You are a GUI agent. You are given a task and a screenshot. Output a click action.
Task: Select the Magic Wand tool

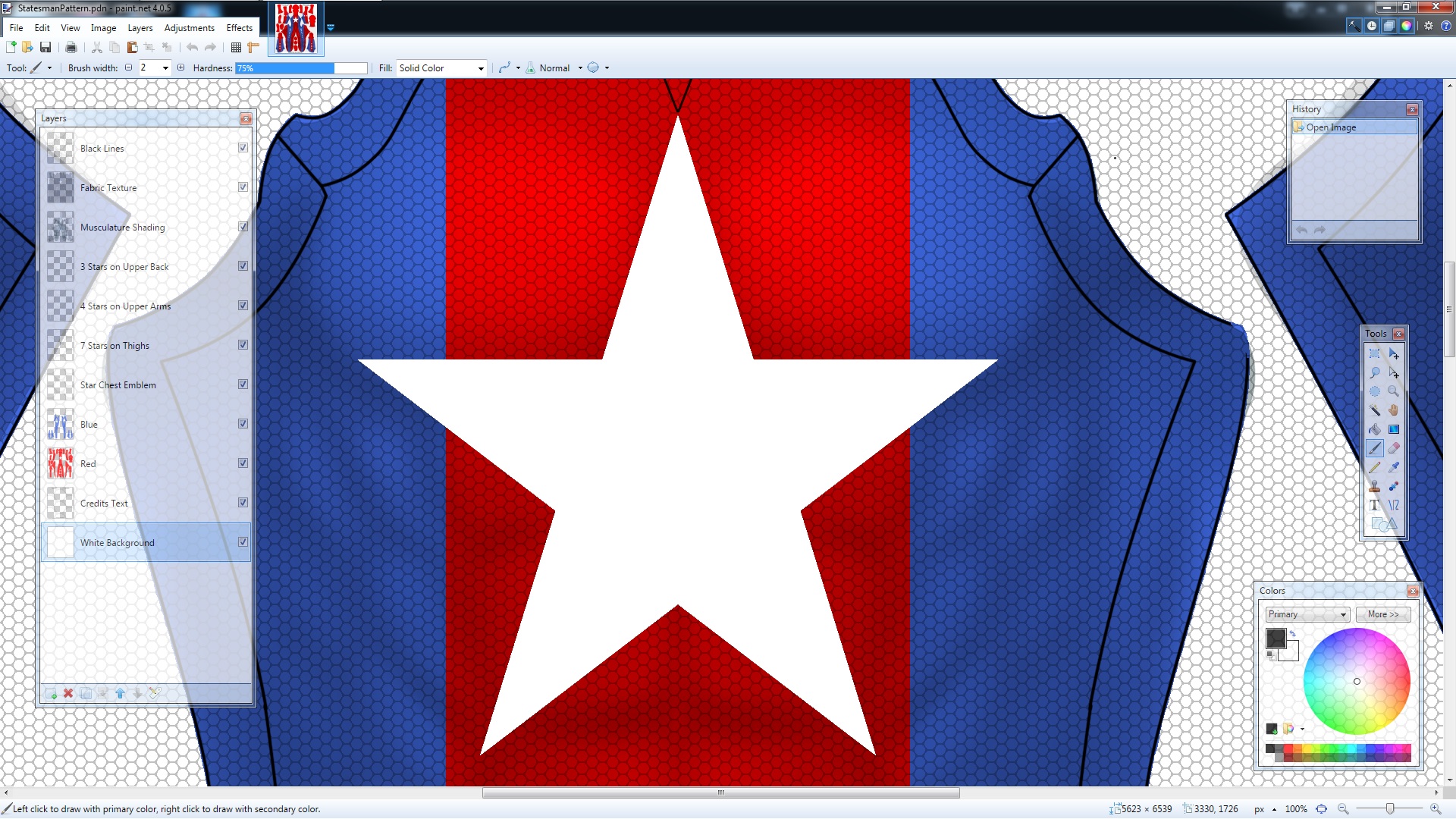pos(1374,410)
